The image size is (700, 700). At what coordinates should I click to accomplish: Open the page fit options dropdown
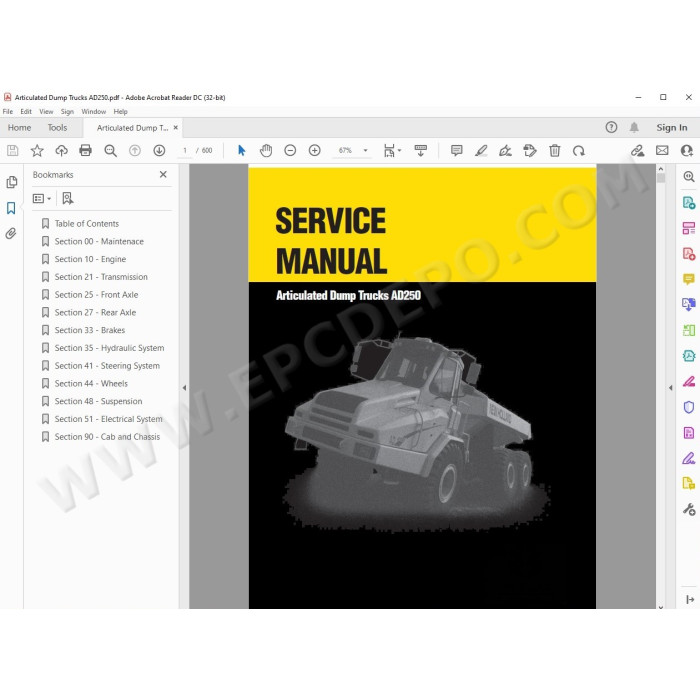coord(392,151)
